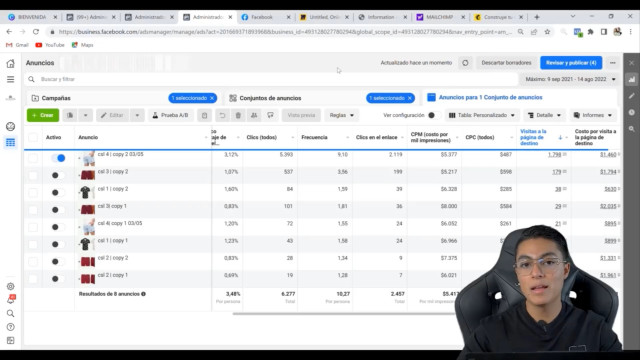Open the Ads Manager home icon
640x360 pixels.
click(11, 63)
